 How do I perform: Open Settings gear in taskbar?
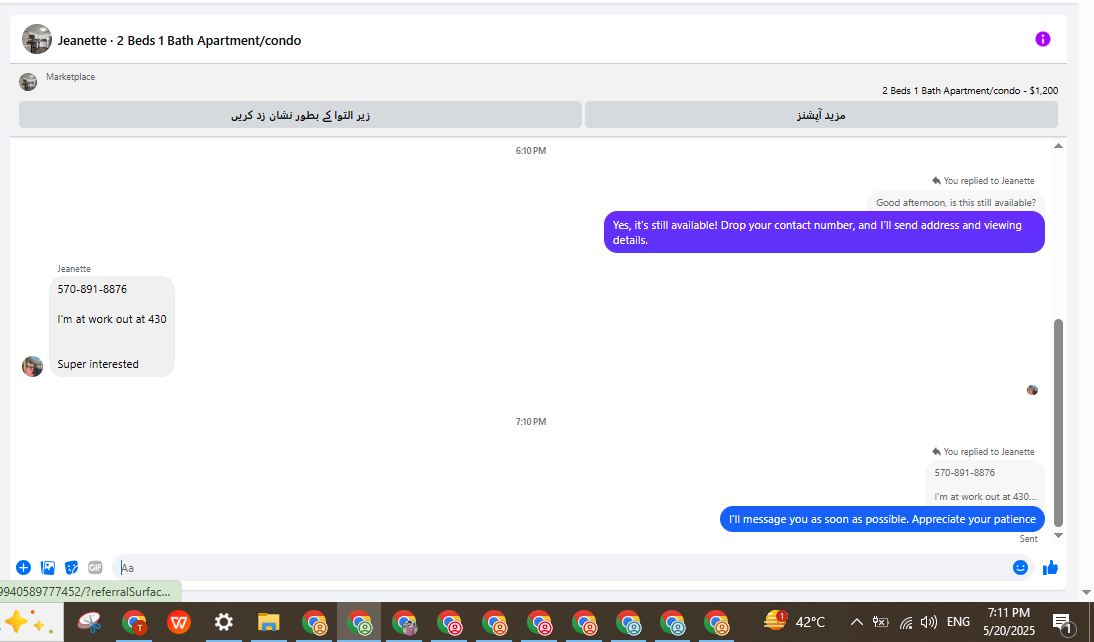point(223,622)
